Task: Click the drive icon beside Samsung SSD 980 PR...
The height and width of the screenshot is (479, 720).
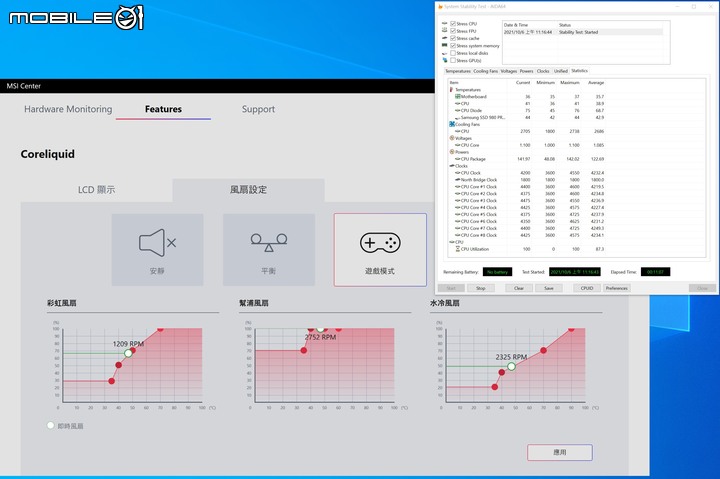Action: pos(457,118)
